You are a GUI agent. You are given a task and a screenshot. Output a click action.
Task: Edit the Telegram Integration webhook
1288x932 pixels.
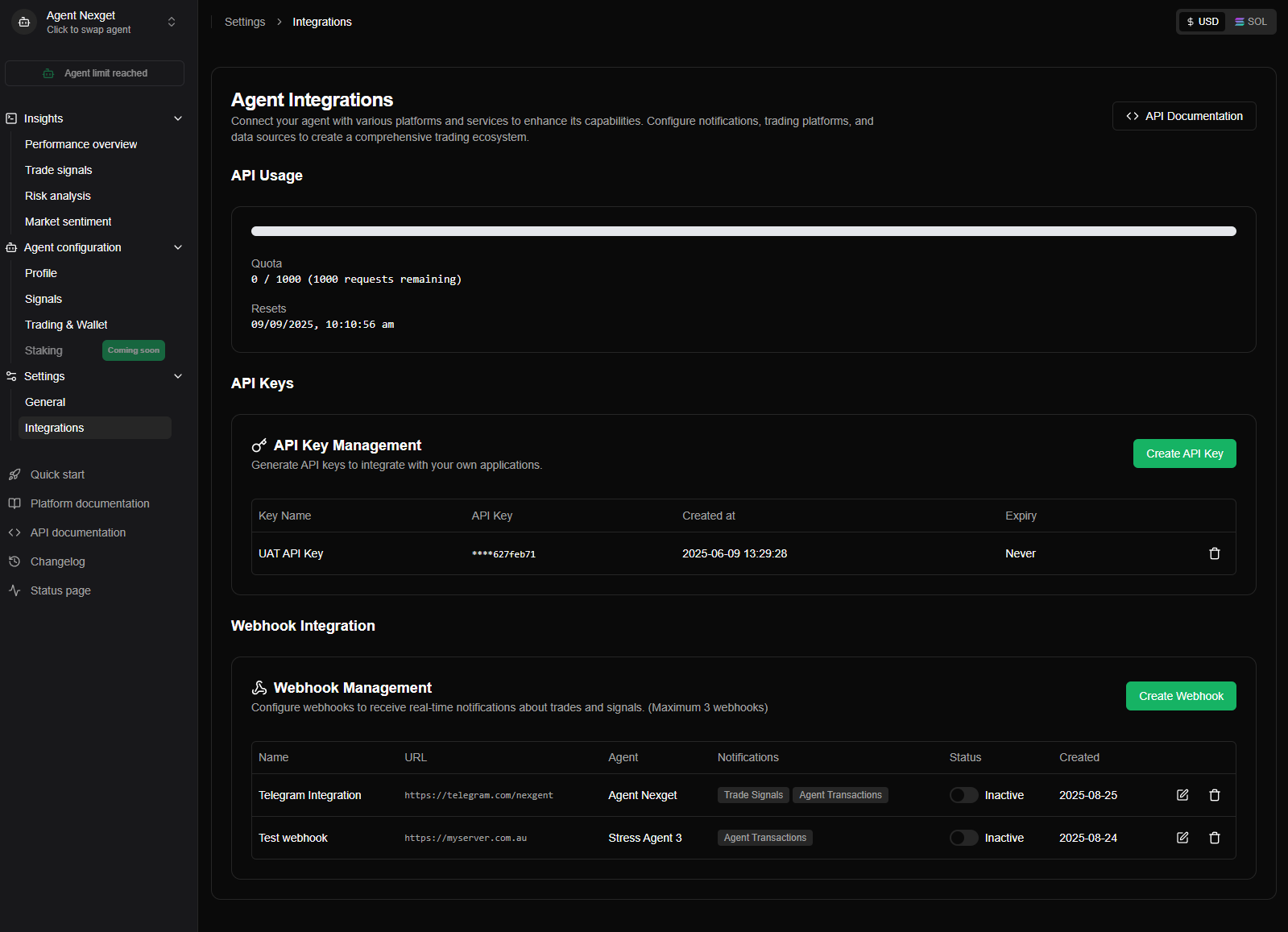(x=1182, y=795)
